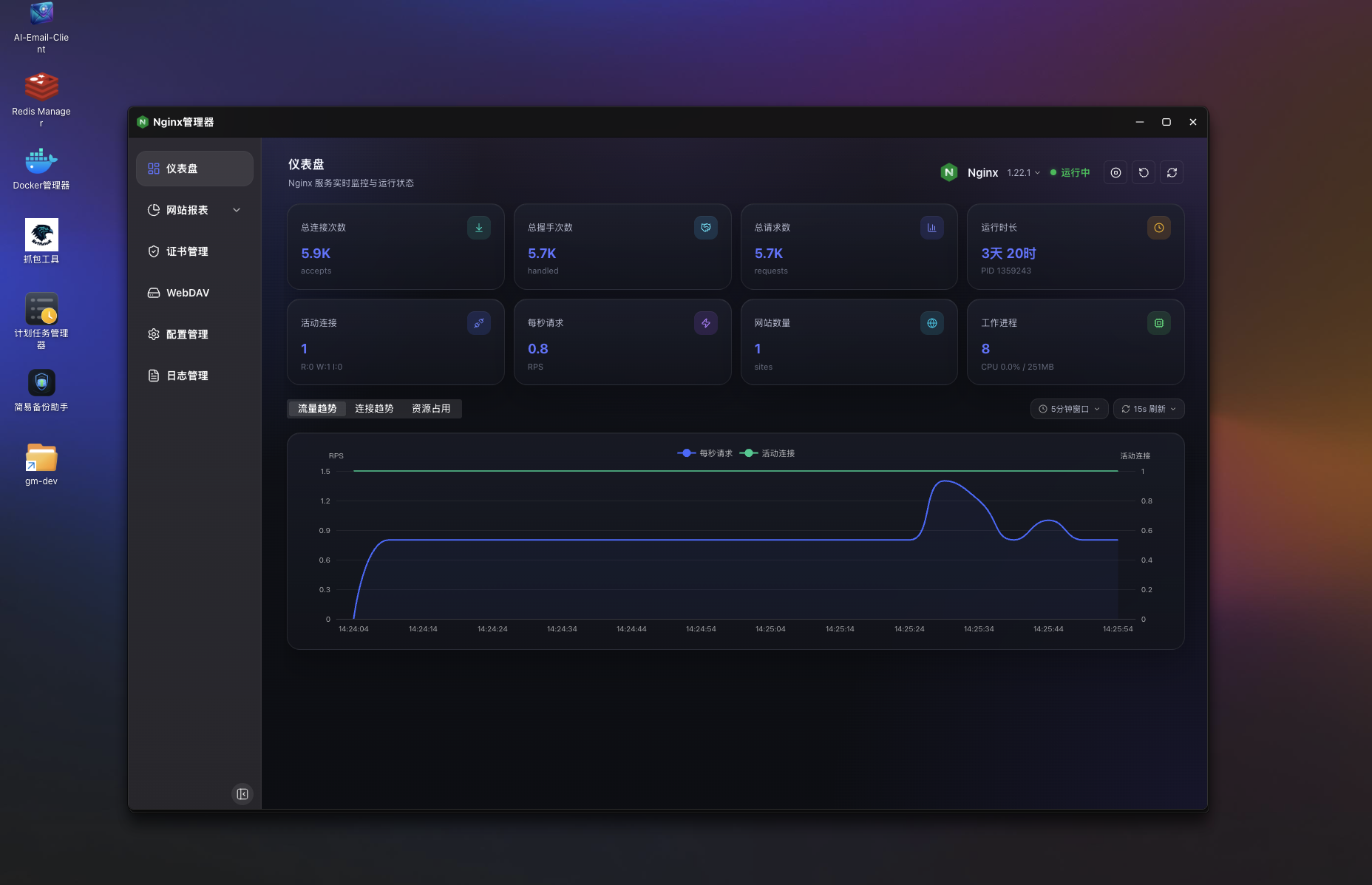Screen dimensions: 1372x885
Task: Open 配置管理 in the sidebar
Action: (194, 334)
